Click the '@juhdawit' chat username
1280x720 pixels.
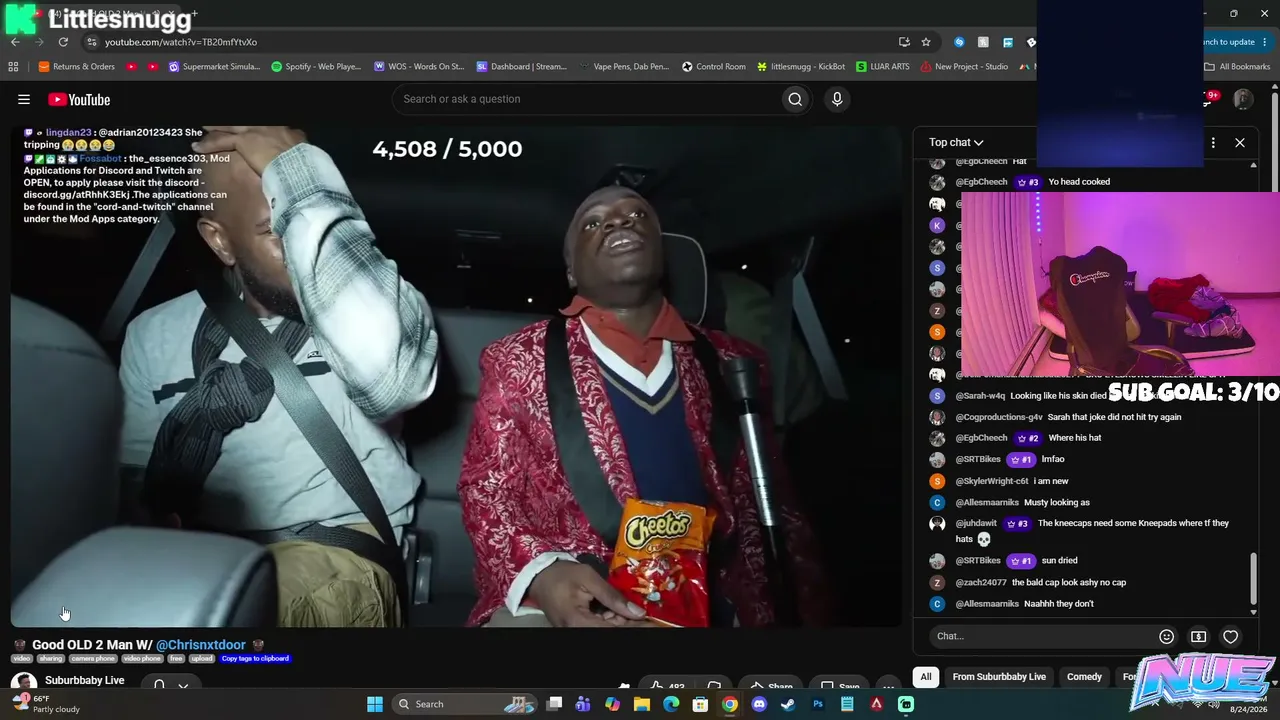tap(976, 523)
